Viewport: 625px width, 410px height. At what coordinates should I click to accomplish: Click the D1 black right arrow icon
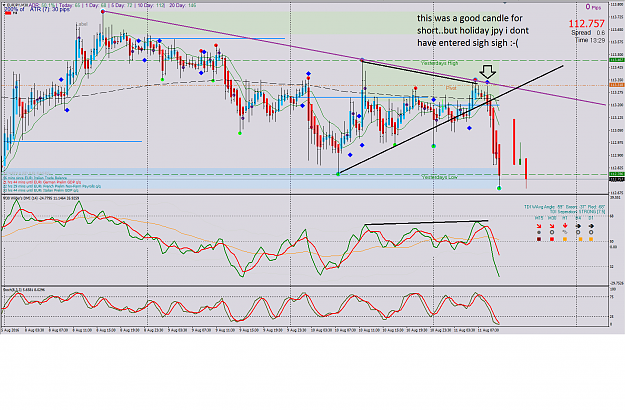[591, 226]
